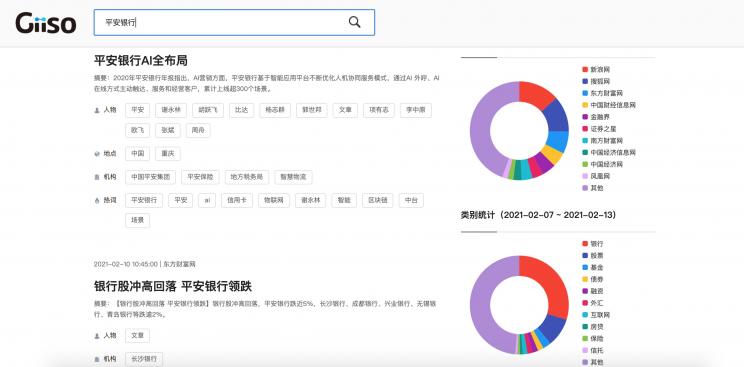This screenshot has width=744, height=367.
Task: Select the 比达 person tag
Action: pos(242,110)
